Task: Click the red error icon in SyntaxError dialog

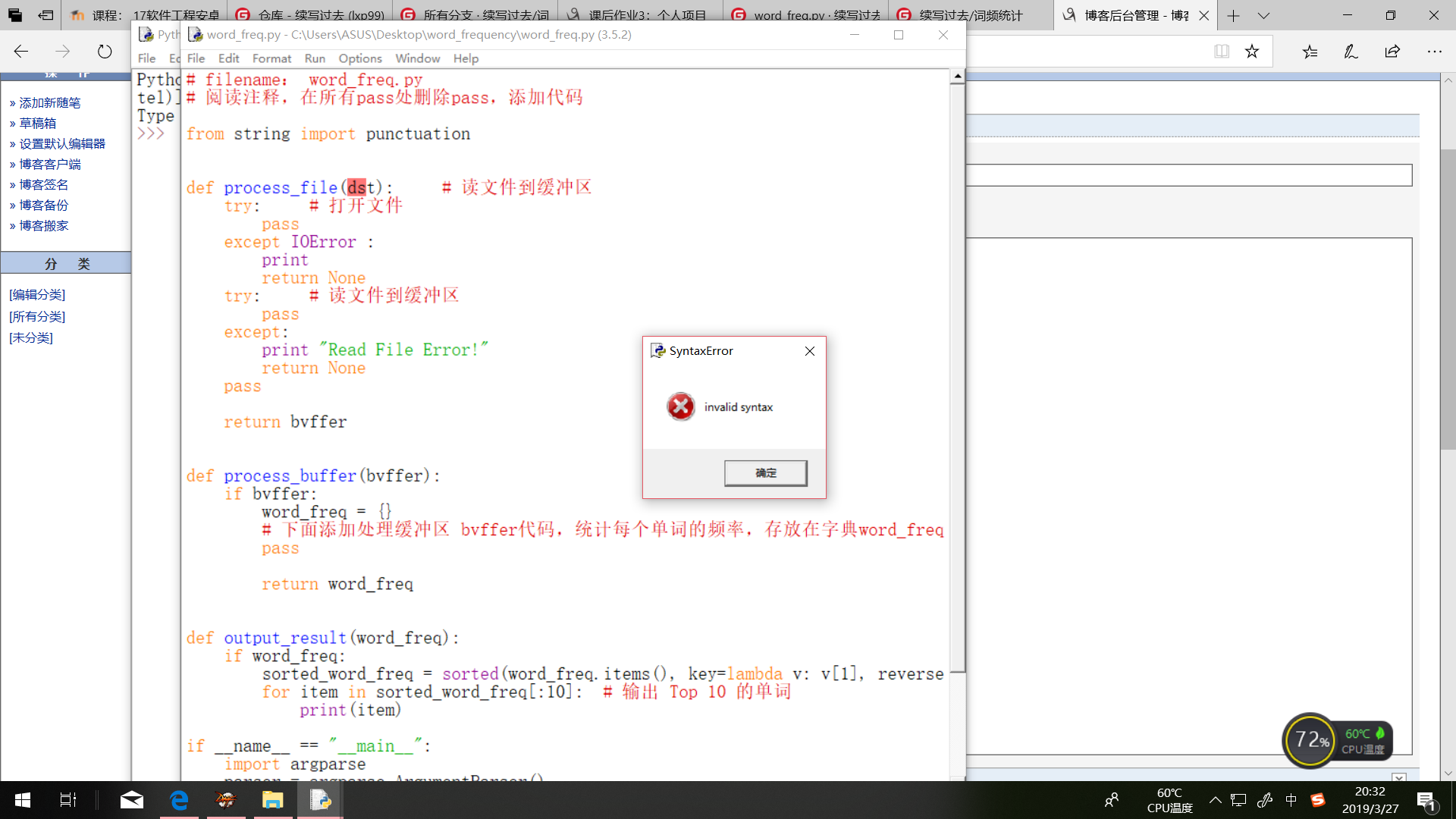Action: click(x=680, y=406)
